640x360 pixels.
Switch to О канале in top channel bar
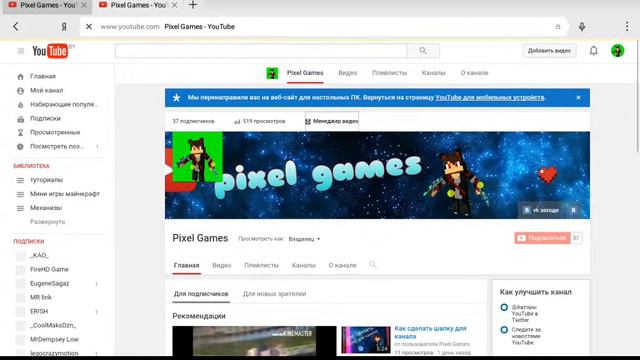474,73
